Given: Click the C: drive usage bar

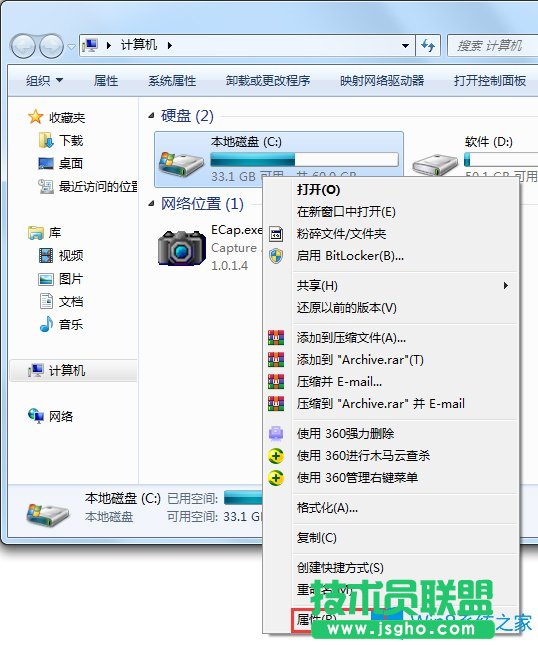Looking at the screenshot, I should (304, 160).
